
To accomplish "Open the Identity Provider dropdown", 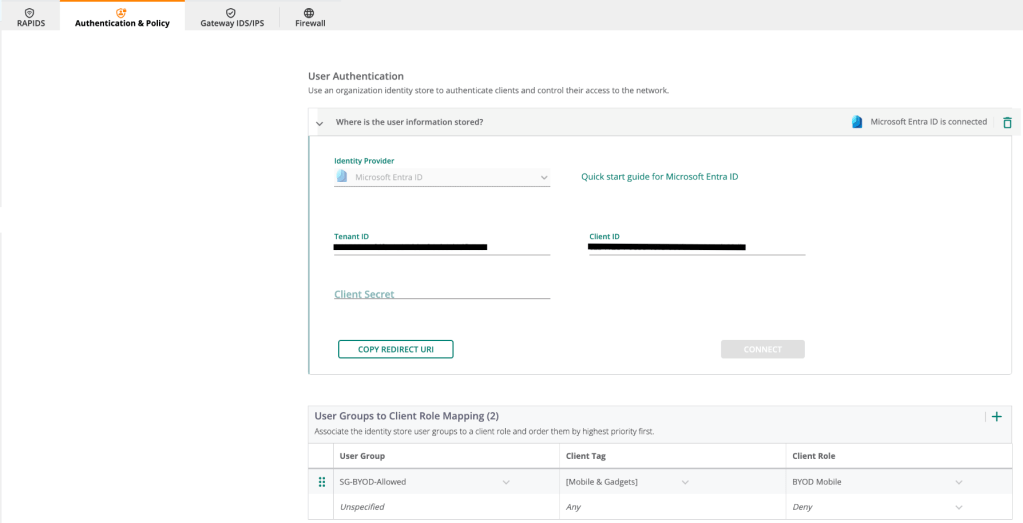I will [x=442, y=177].
